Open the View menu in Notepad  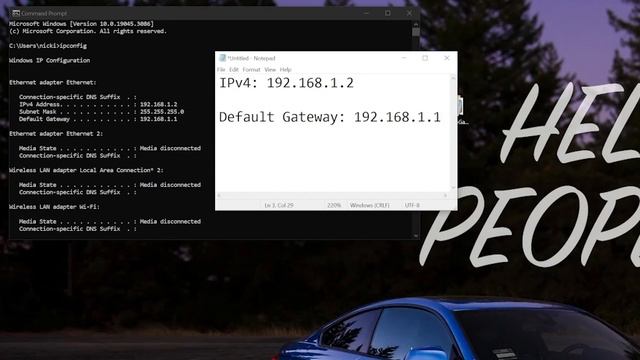pos(270,70)
